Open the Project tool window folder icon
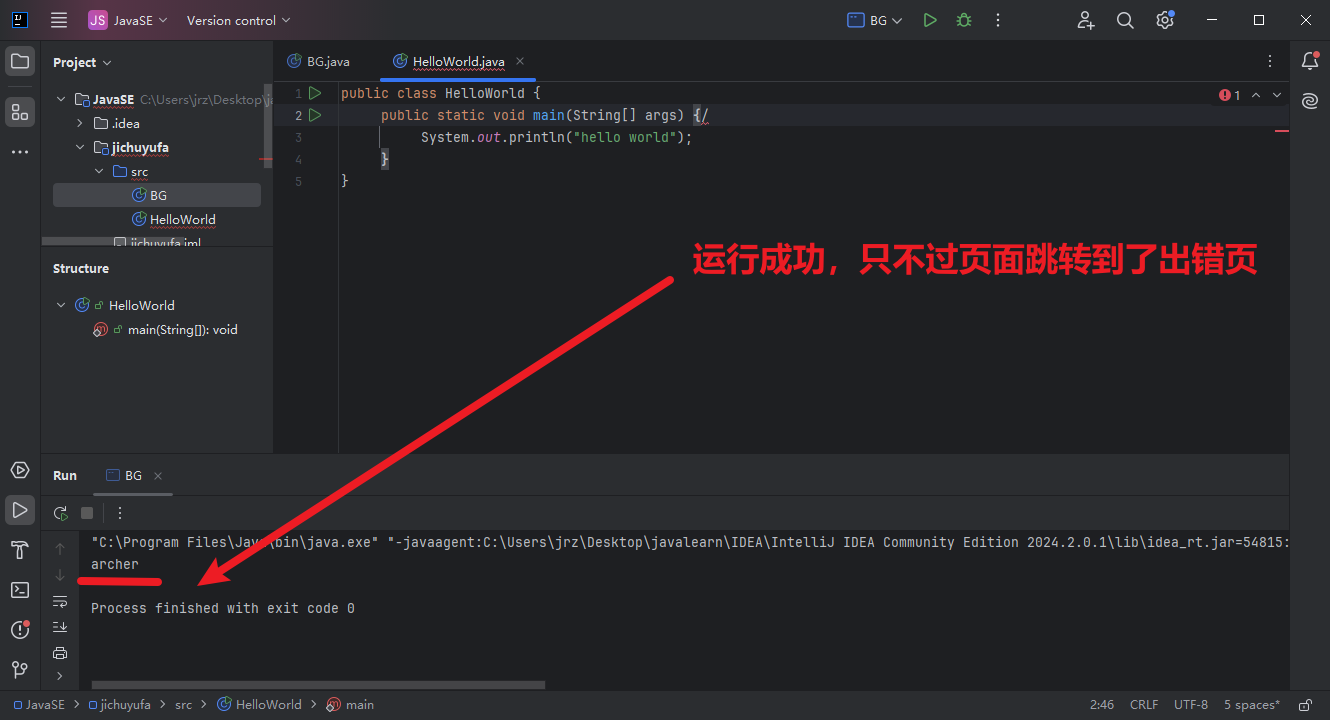This screenshot has height=720, width=1330. coord(20,62)
